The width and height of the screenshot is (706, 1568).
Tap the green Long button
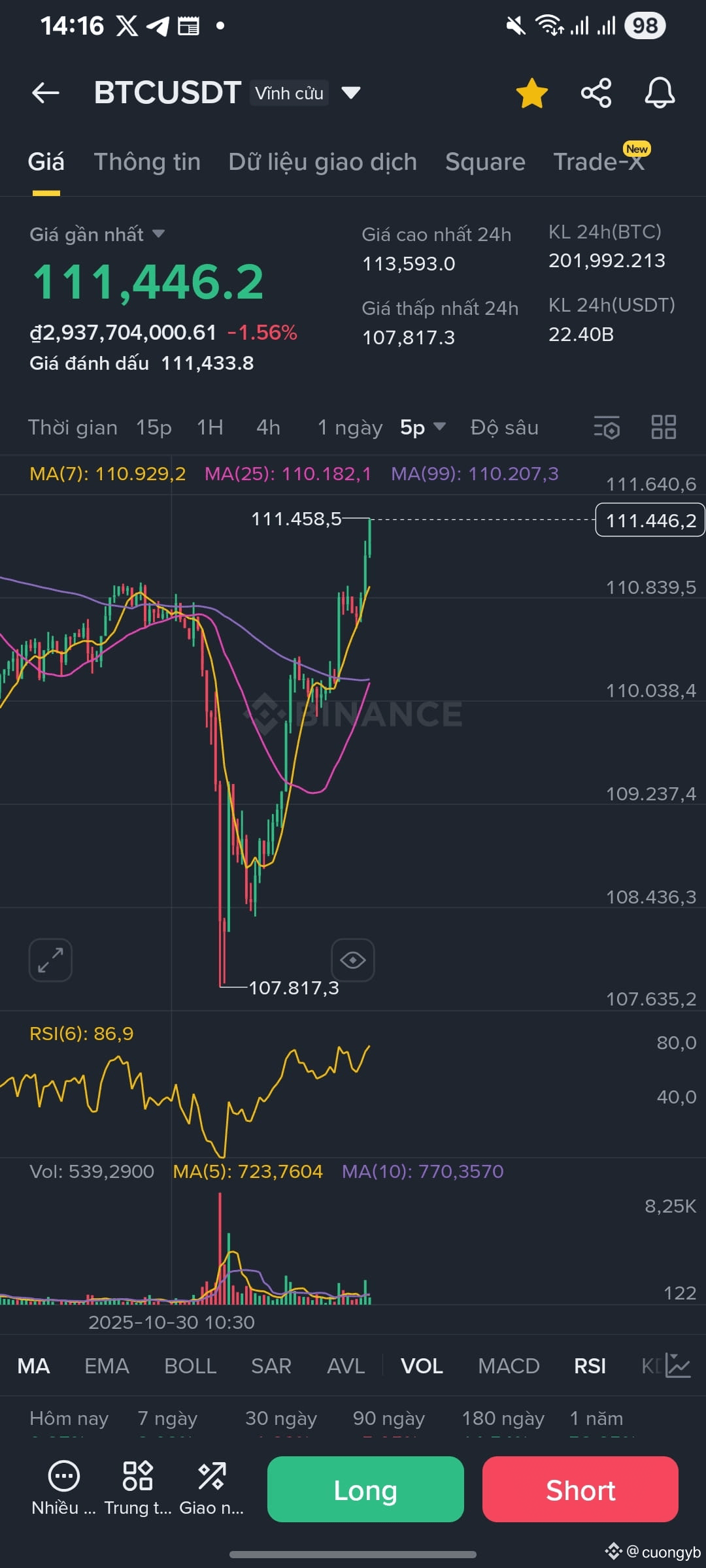click(365, 1489)
